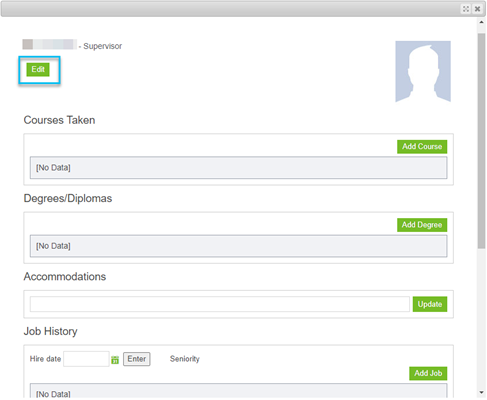Focus the Accommodations text field
The height and width of the screenshot is (400, 487).
220,304
